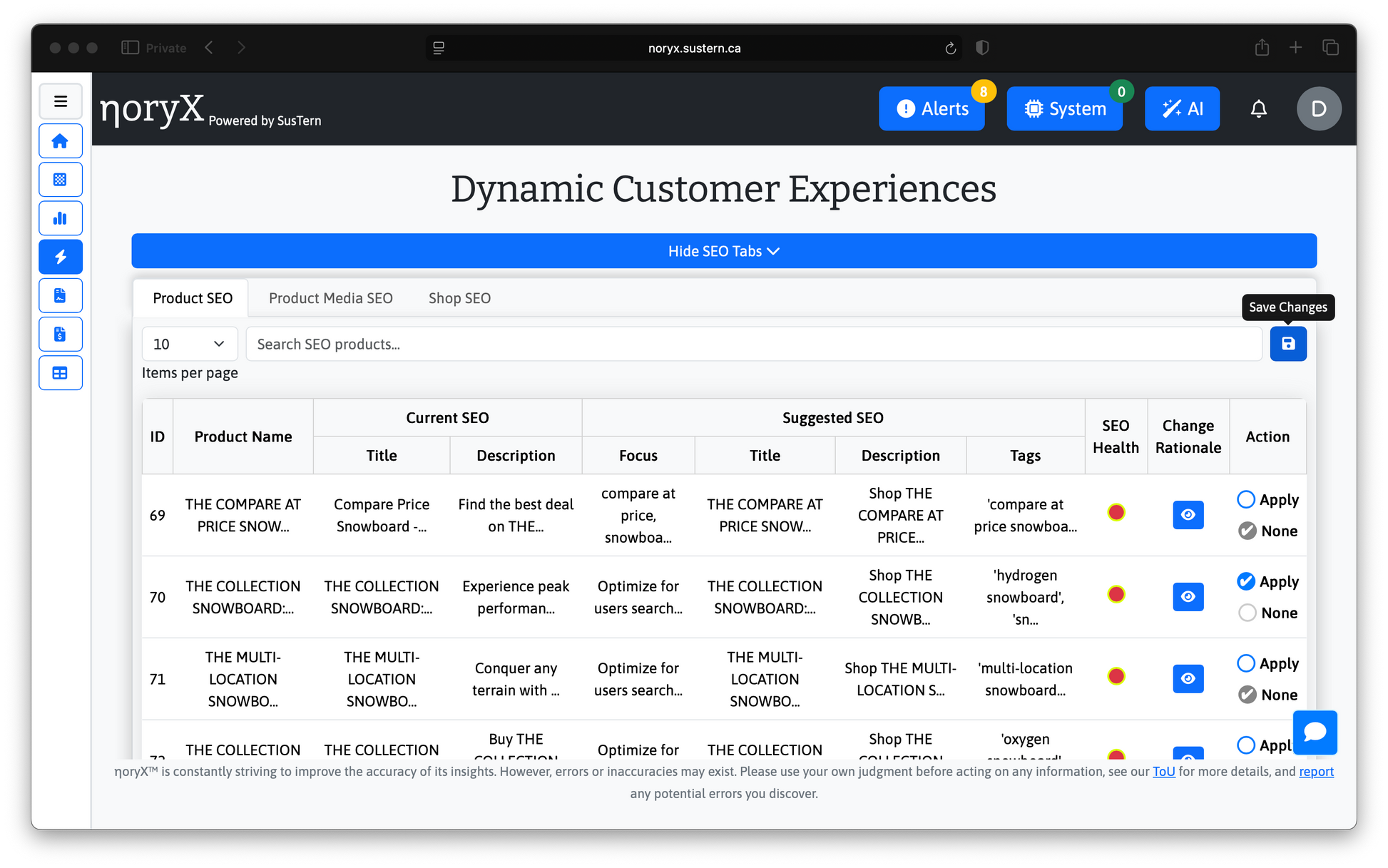Click product name THE MULTI-LOCATION SNOWBO...
Image resolution: width=1388 pixels, height=868 pixels.
243,679
